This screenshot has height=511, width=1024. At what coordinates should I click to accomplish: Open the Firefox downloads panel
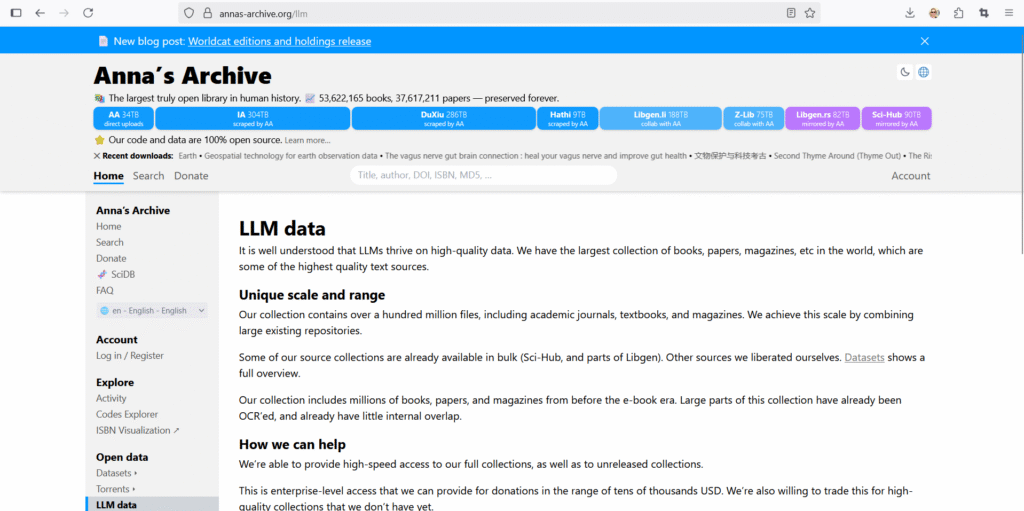tap(909, 13)
